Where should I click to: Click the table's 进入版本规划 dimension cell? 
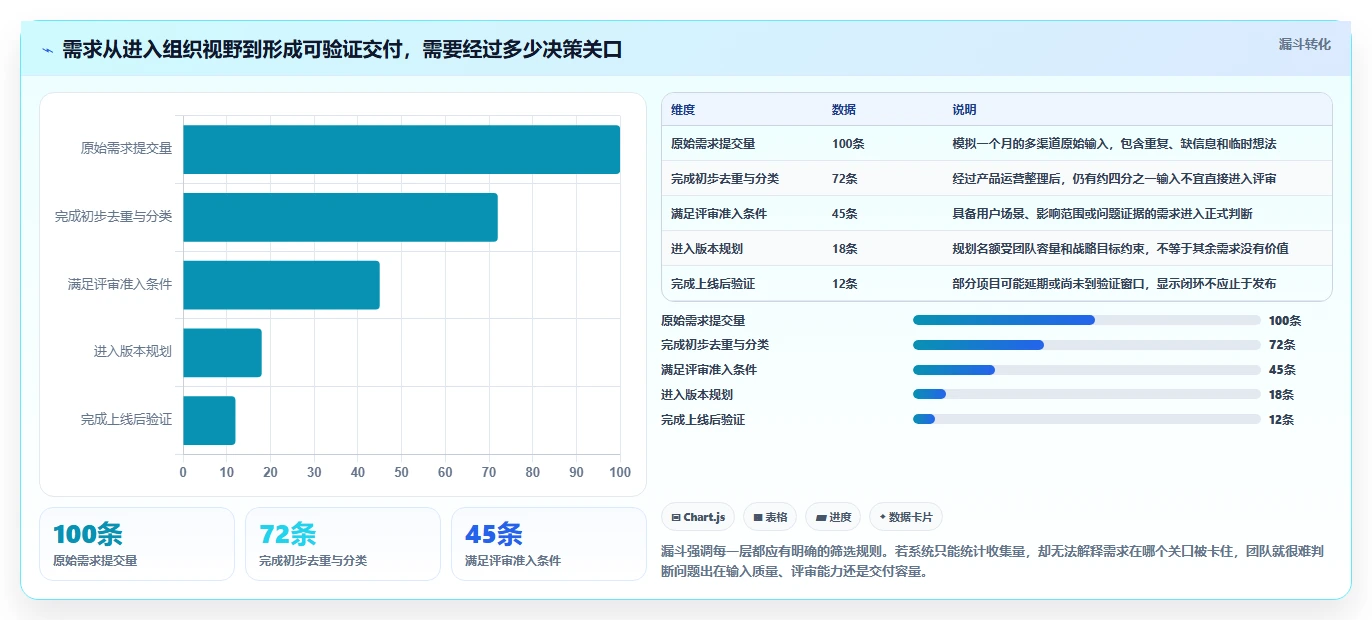click(x=707, y=249)
